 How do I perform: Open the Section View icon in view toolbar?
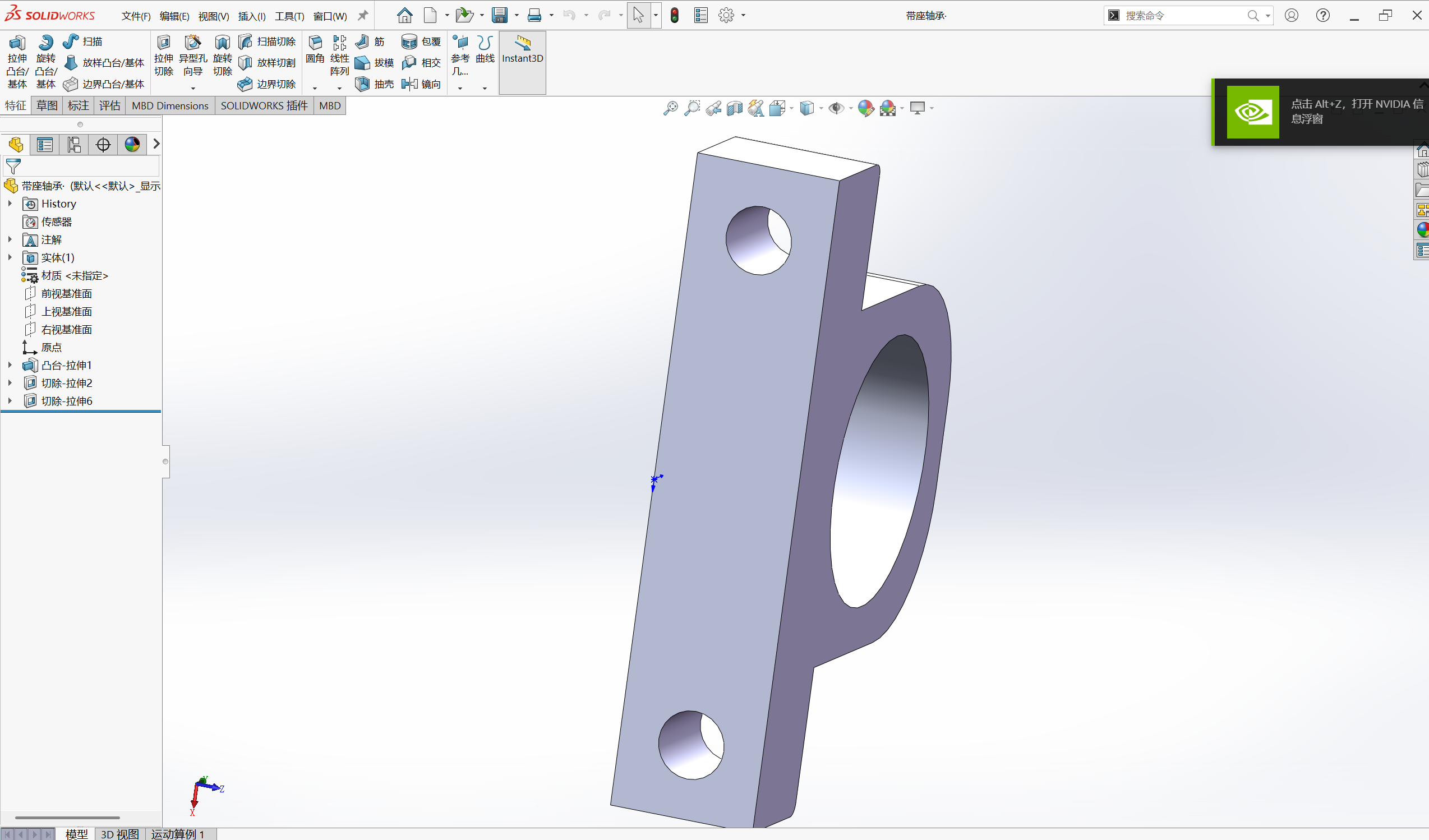[x=734, y=108]
